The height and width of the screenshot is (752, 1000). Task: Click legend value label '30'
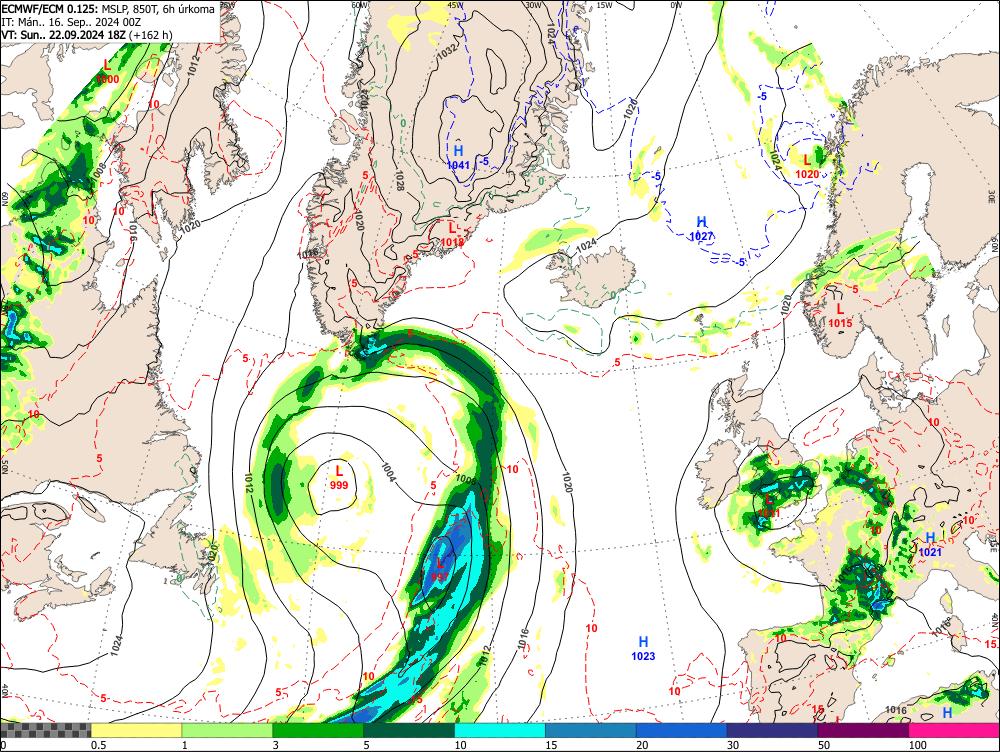point(733,745)
